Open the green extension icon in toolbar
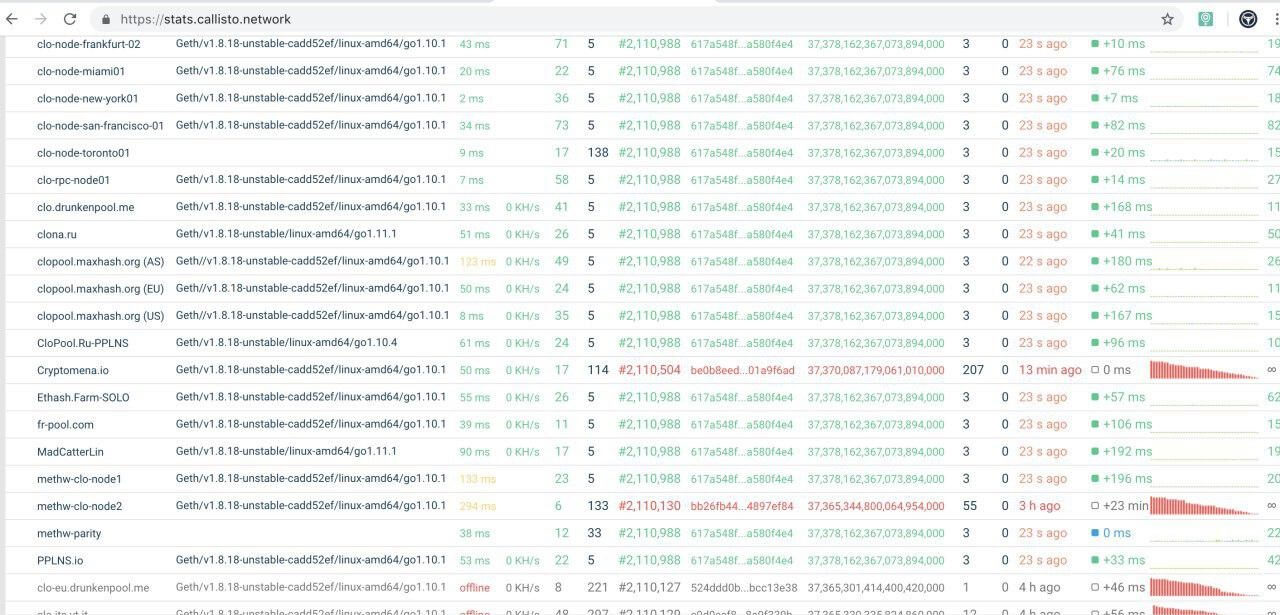This screenshot has width=1280, height=615. click(1206, 19)
